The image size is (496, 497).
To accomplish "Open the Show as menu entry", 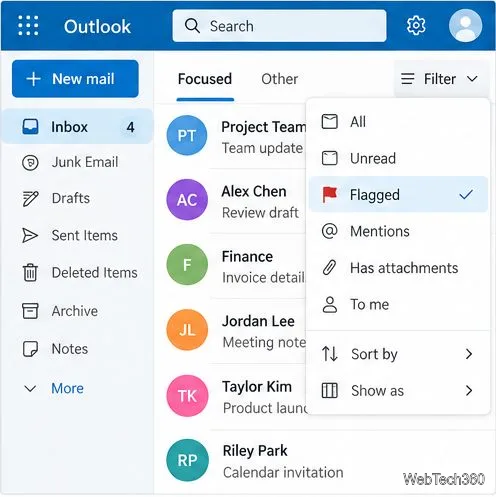I will (x=398, y=390).
